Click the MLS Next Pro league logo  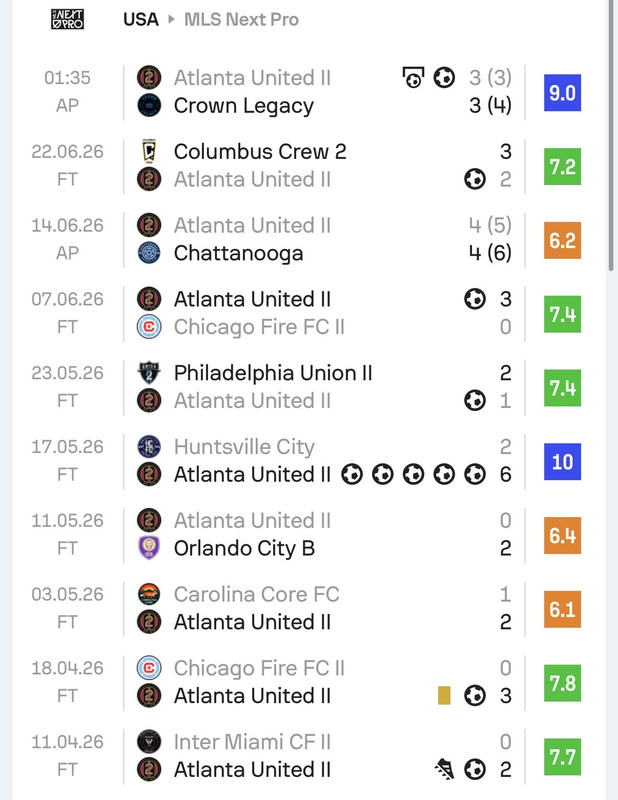67,19
